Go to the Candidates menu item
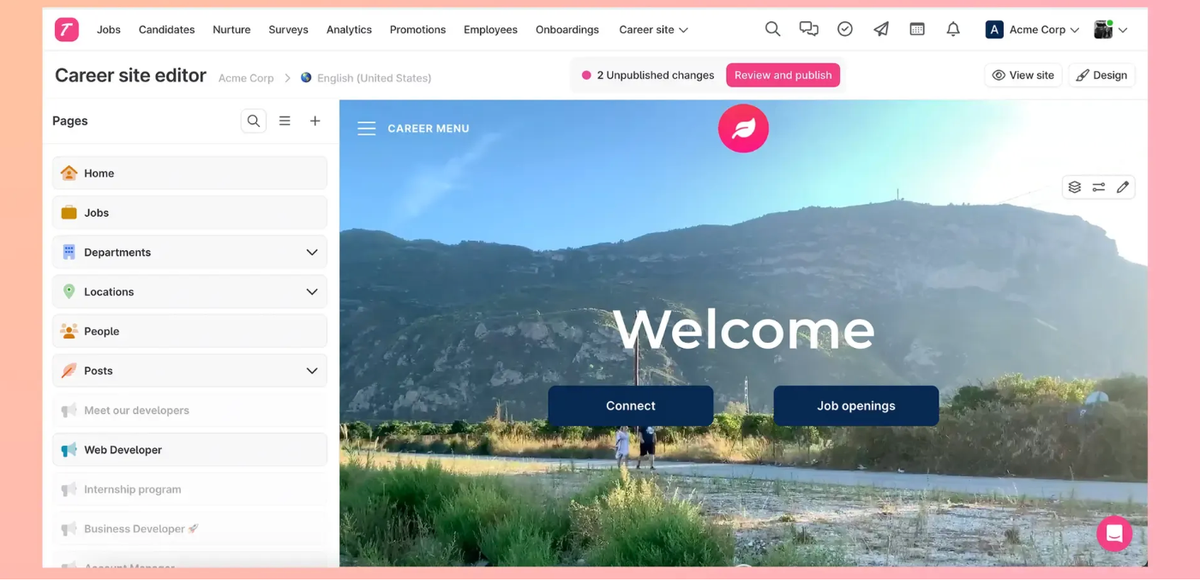1200x581 pixels. point(166,30)
